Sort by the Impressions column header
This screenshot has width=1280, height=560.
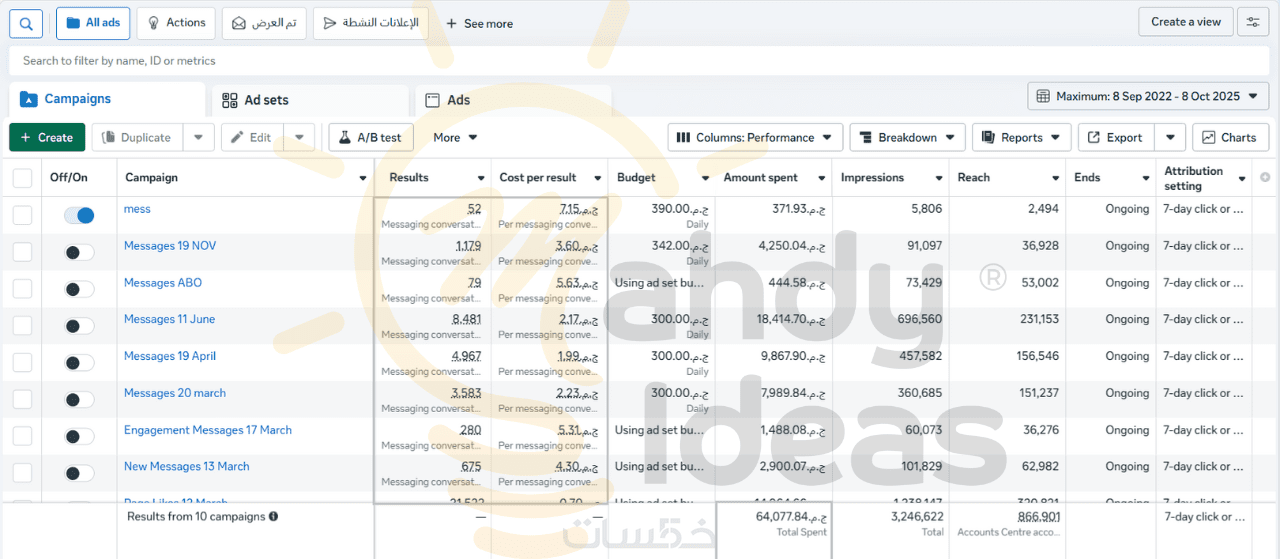pyautogui.click(x=872, y=178)
